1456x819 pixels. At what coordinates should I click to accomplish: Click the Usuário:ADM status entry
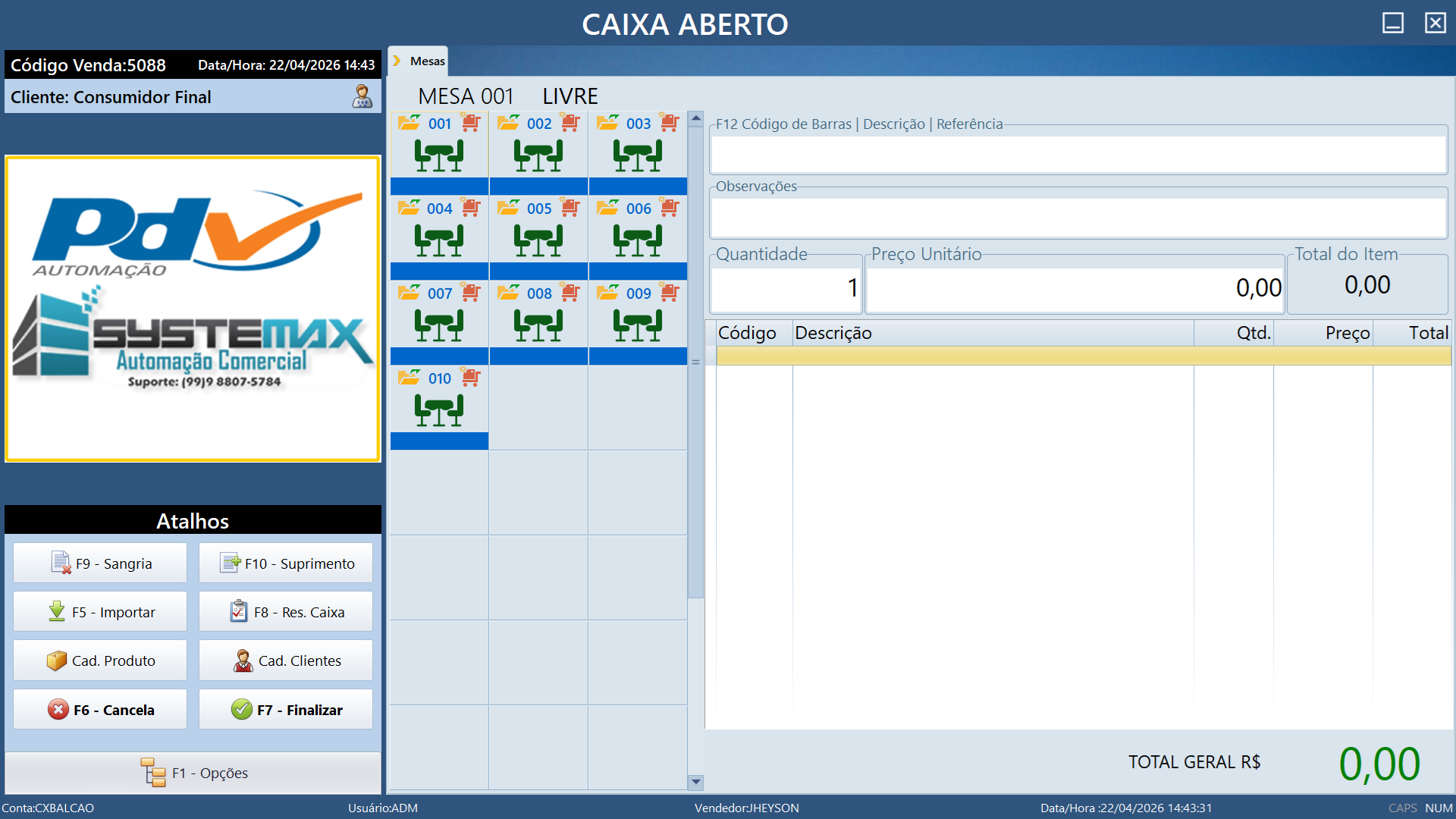(x=383, y=808)
